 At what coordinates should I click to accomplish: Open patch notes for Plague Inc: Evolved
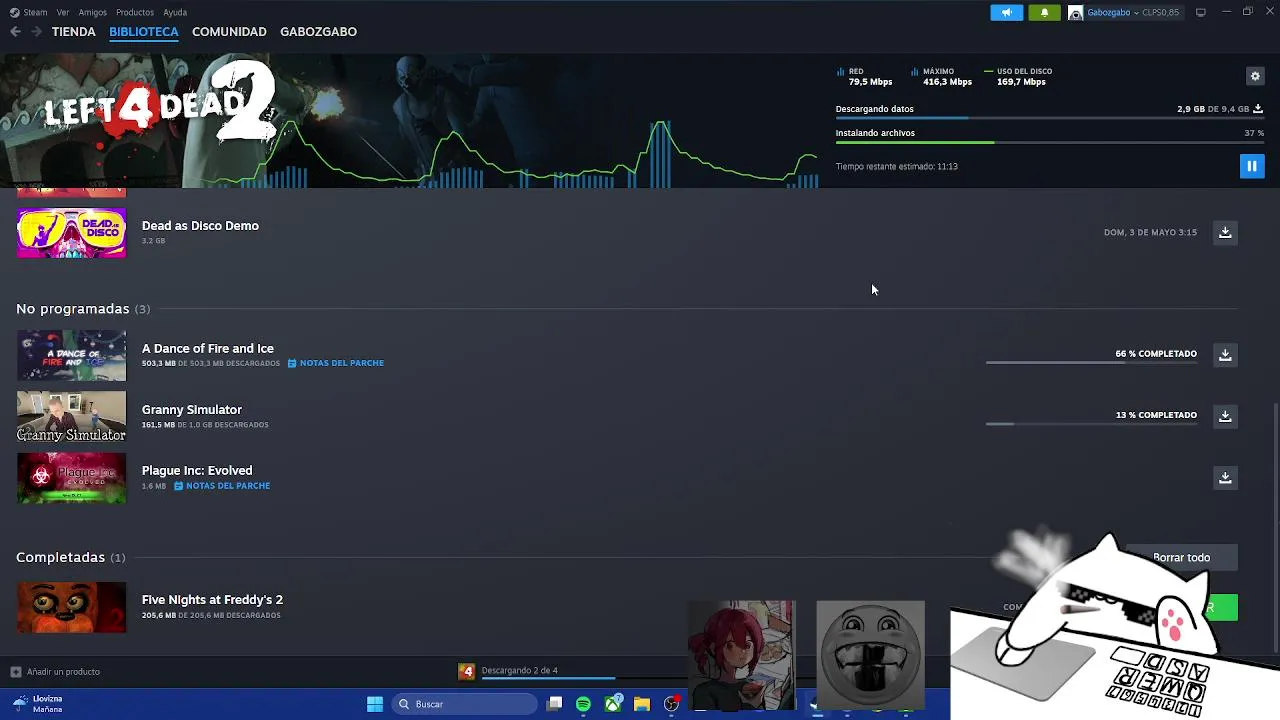[x=222, y=486]
